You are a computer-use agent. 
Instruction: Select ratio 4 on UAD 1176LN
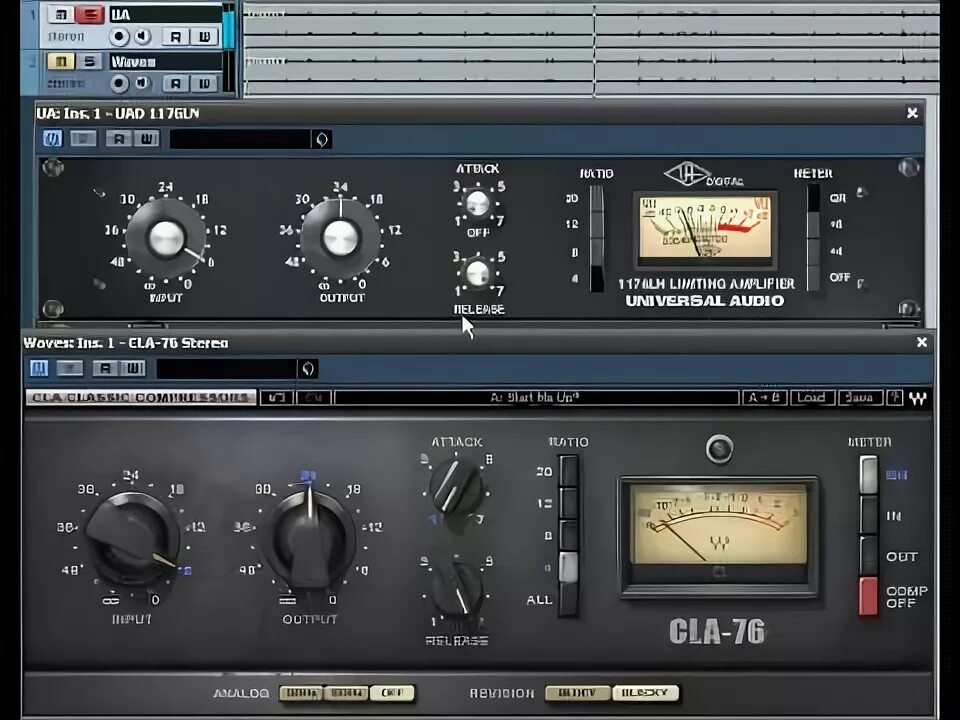(x=596, y=279)
